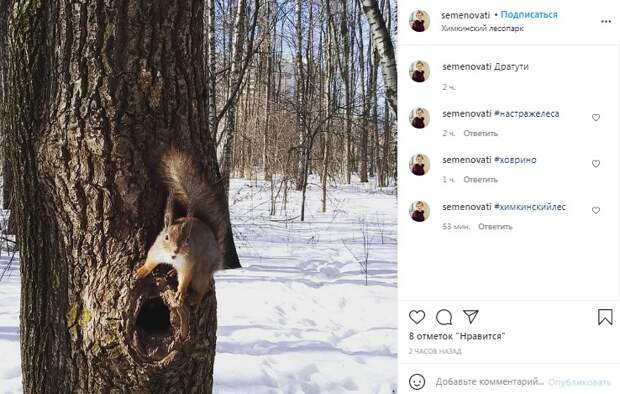
Task: Open emoji picker smiley icon
Action: (x=417, y=382)
